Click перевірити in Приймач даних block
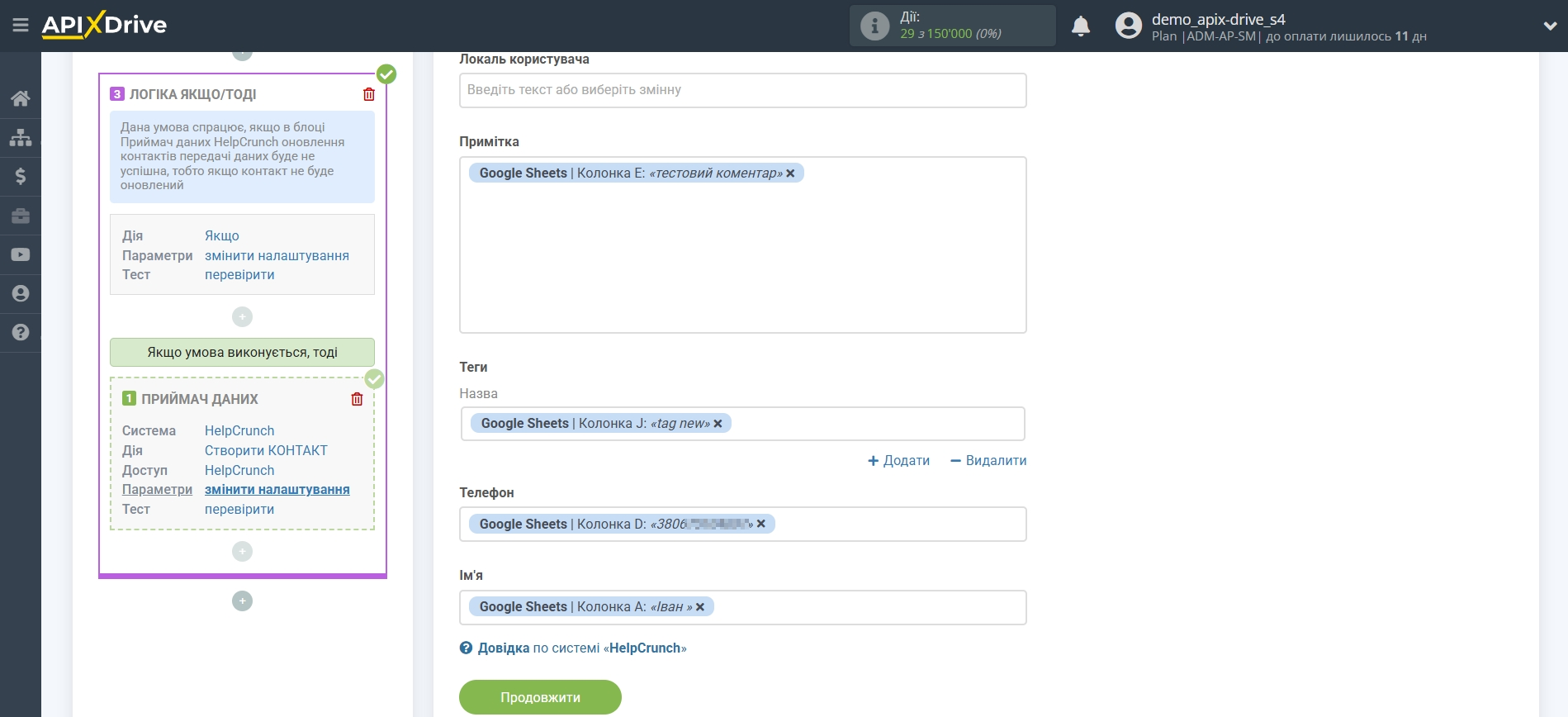The width and height of the screenshot is (1568, 717). tap(239, 509)
